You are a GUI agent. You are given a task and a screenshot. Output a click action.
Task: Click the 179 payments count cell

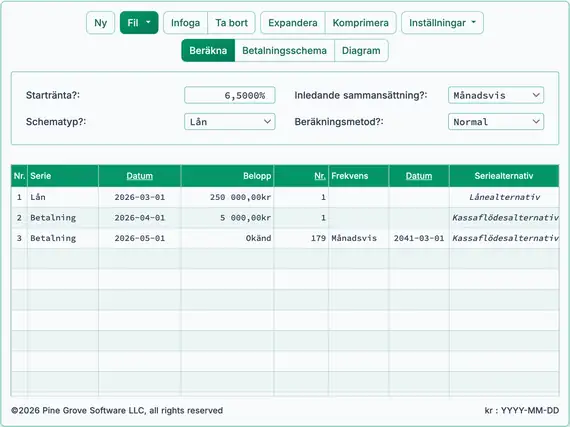coord(301,238)
